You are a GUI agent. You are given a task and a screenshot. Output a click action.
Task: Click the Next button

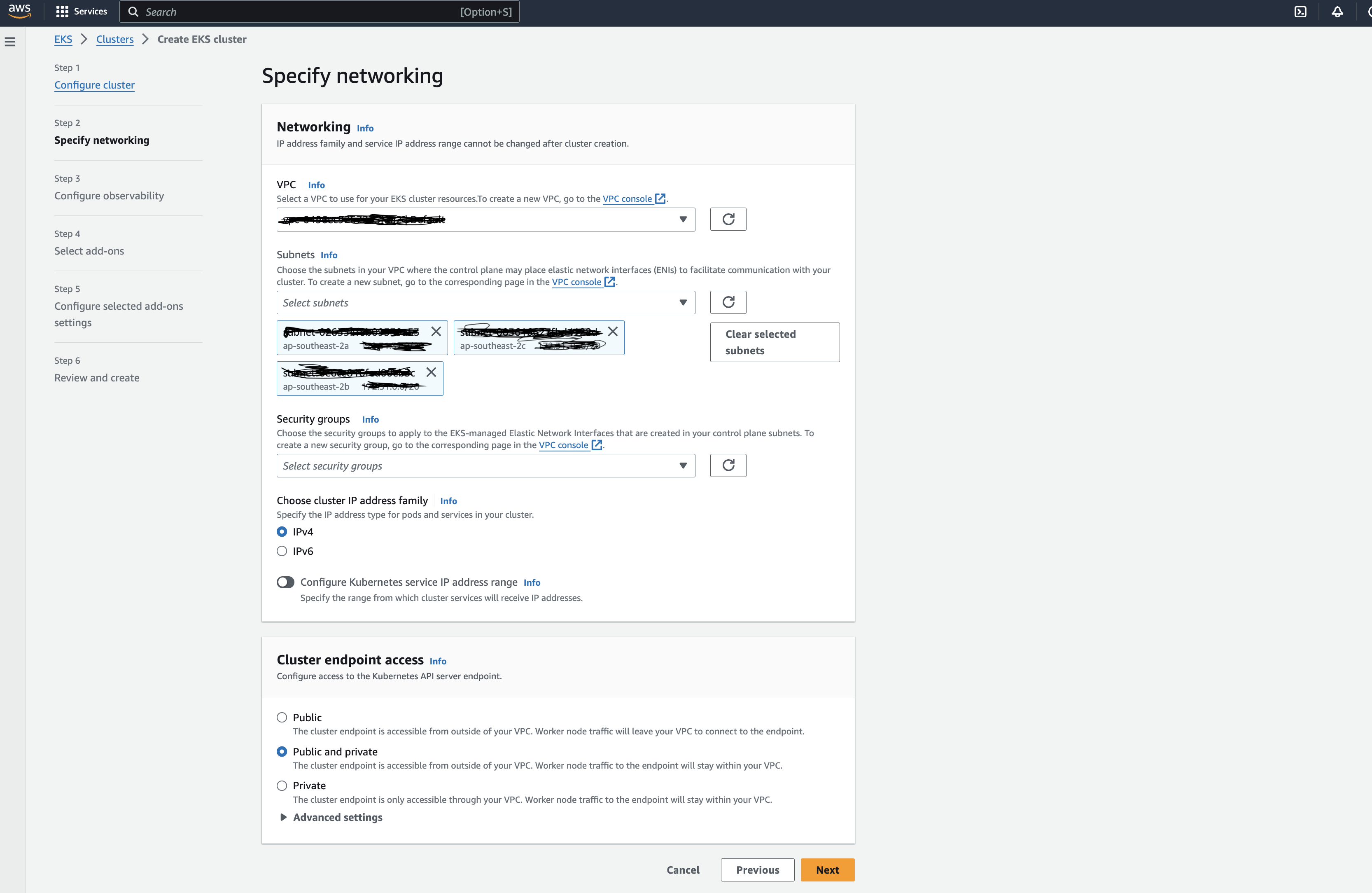click(x=827, y=870)
